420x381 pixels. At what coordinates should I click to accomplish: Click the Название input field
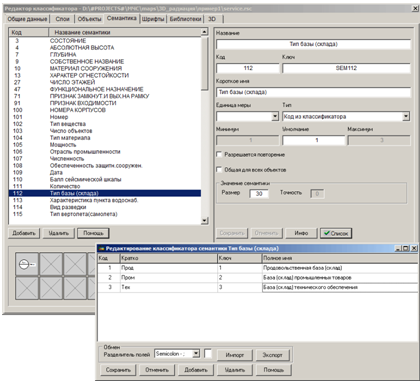click(313, 44)
